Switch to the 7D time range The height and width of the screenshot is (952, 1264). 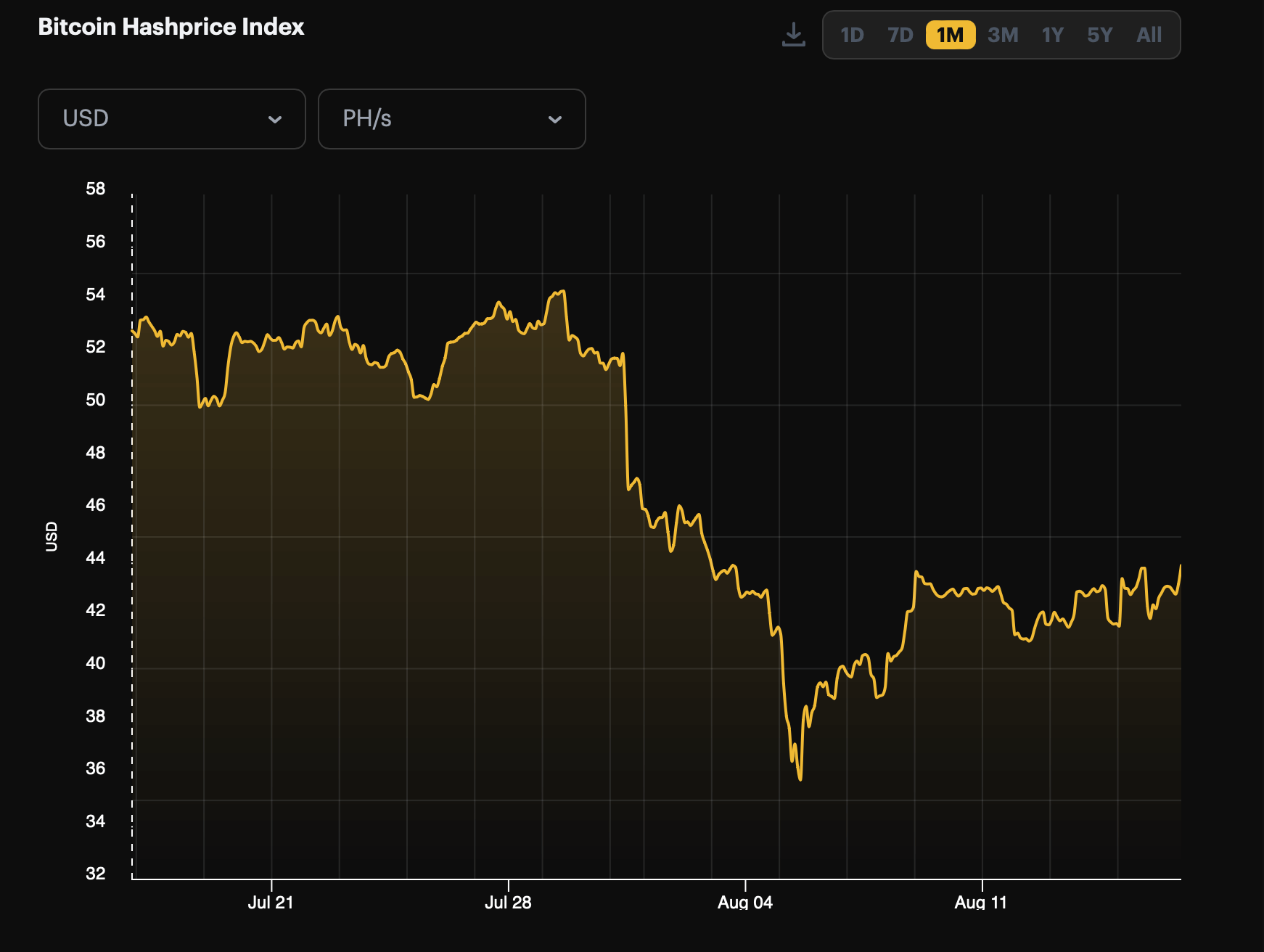point(900,35)
